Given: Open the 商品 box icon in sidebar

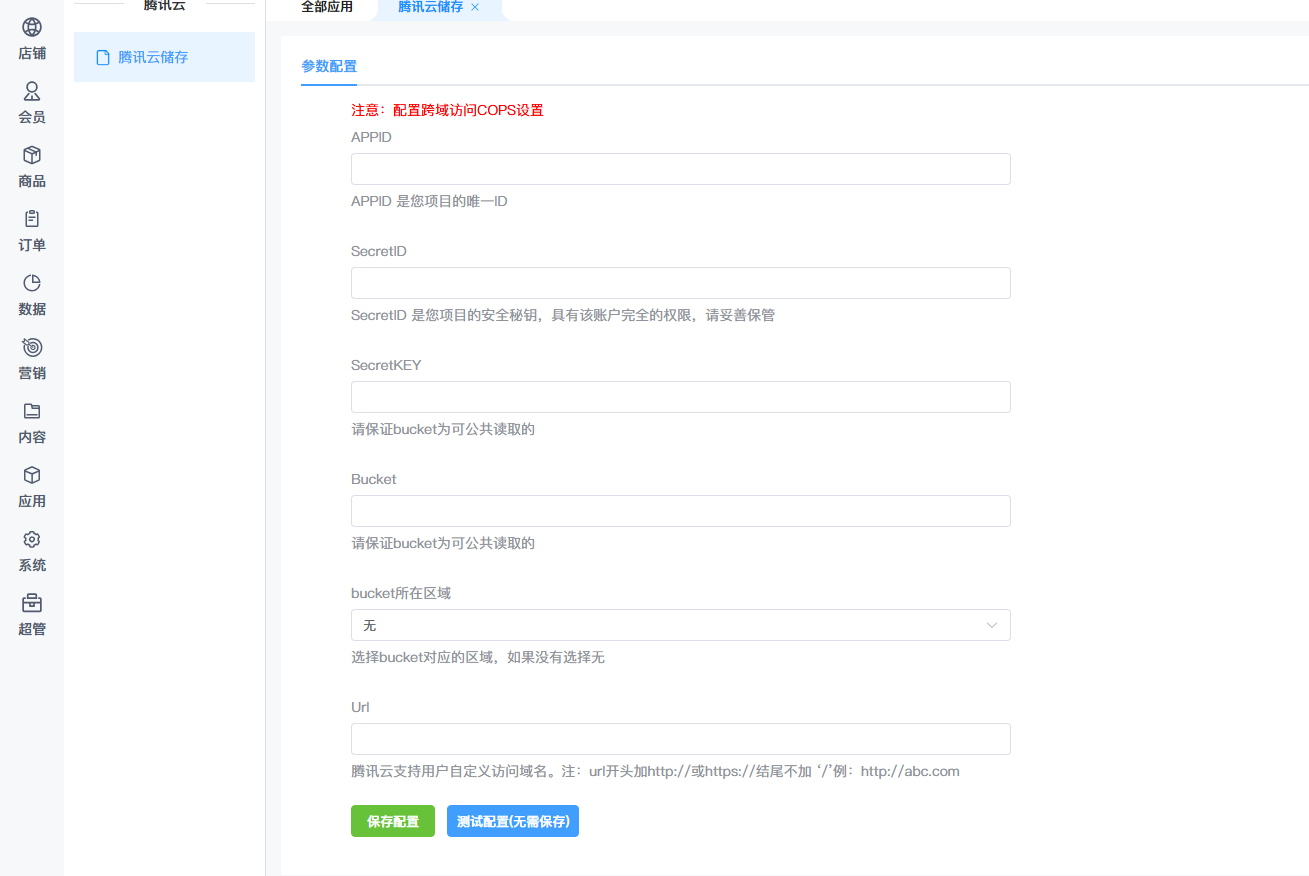Looking at the screenshot, I should [32, 156].
